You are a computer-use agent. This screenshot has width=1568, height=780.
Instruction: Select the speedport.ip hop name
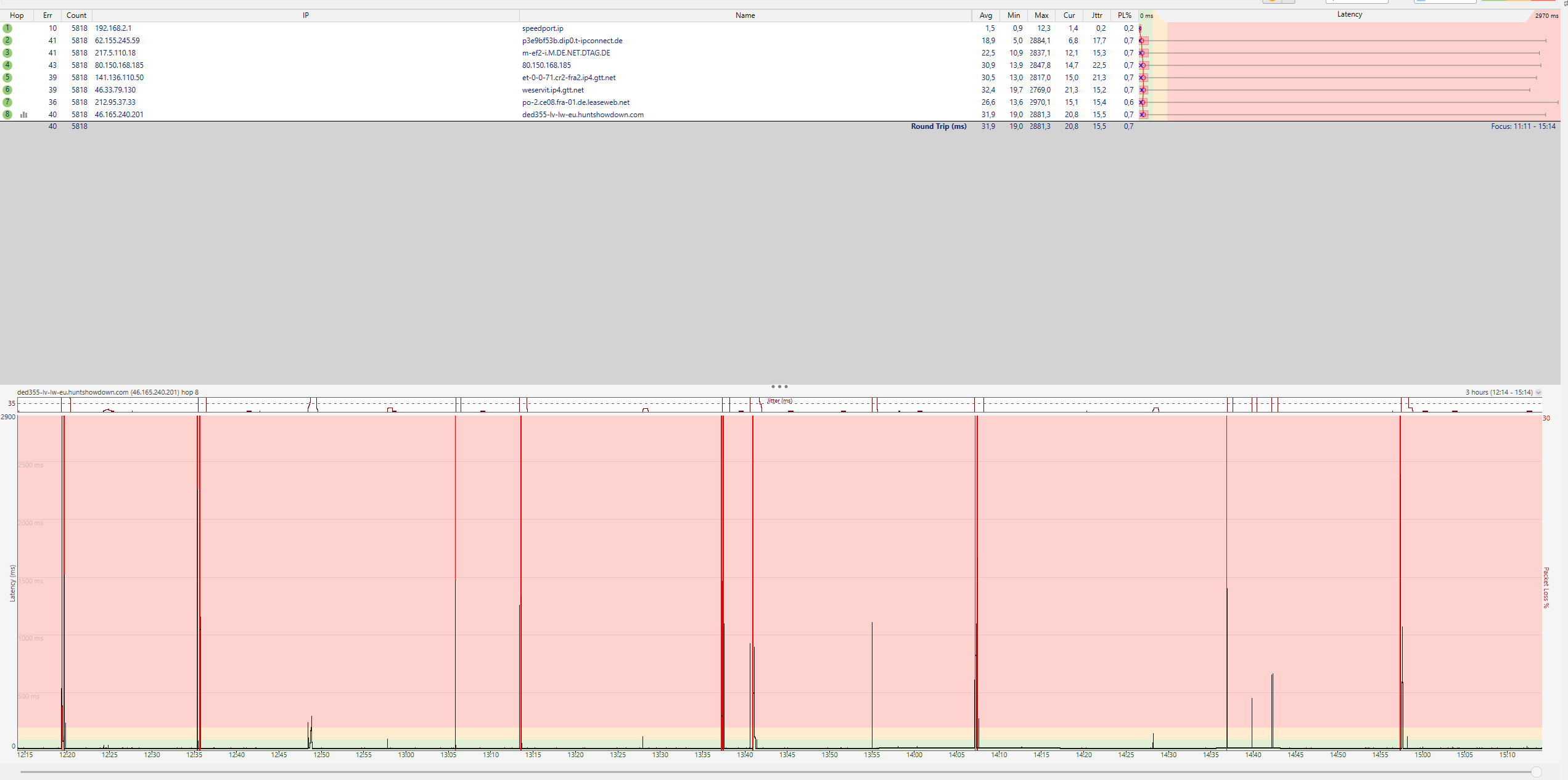tap(542, 28)
